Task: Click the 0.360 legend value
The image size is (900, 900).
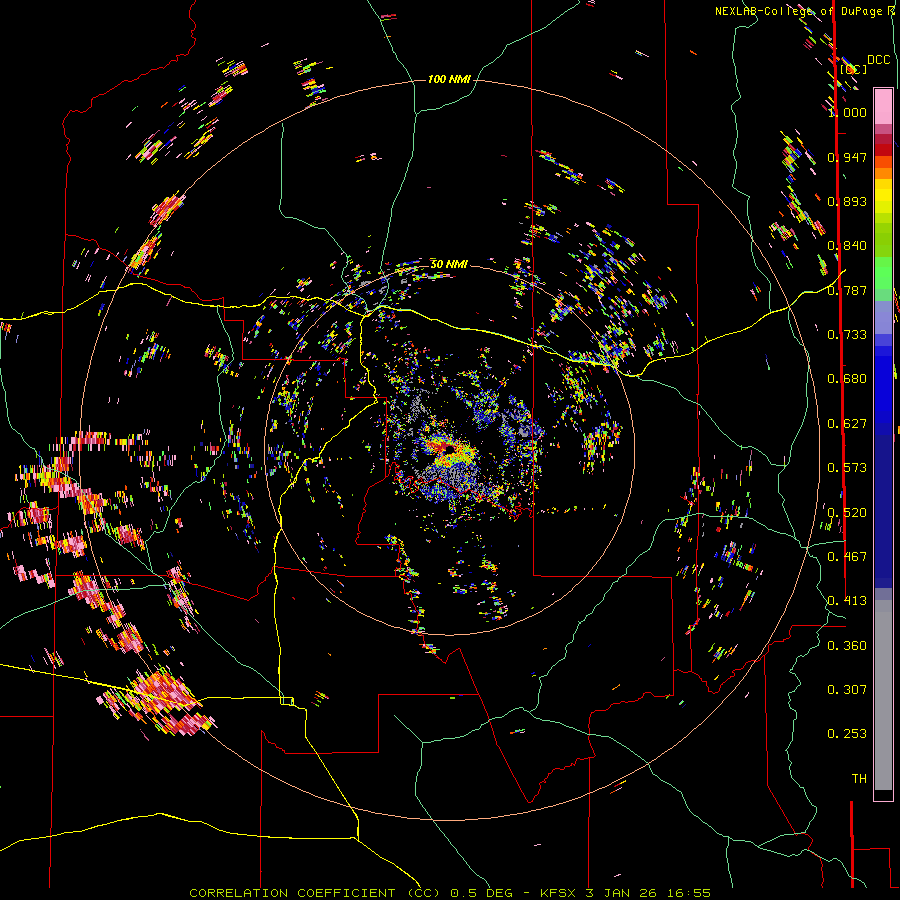Action: [847, 646]
